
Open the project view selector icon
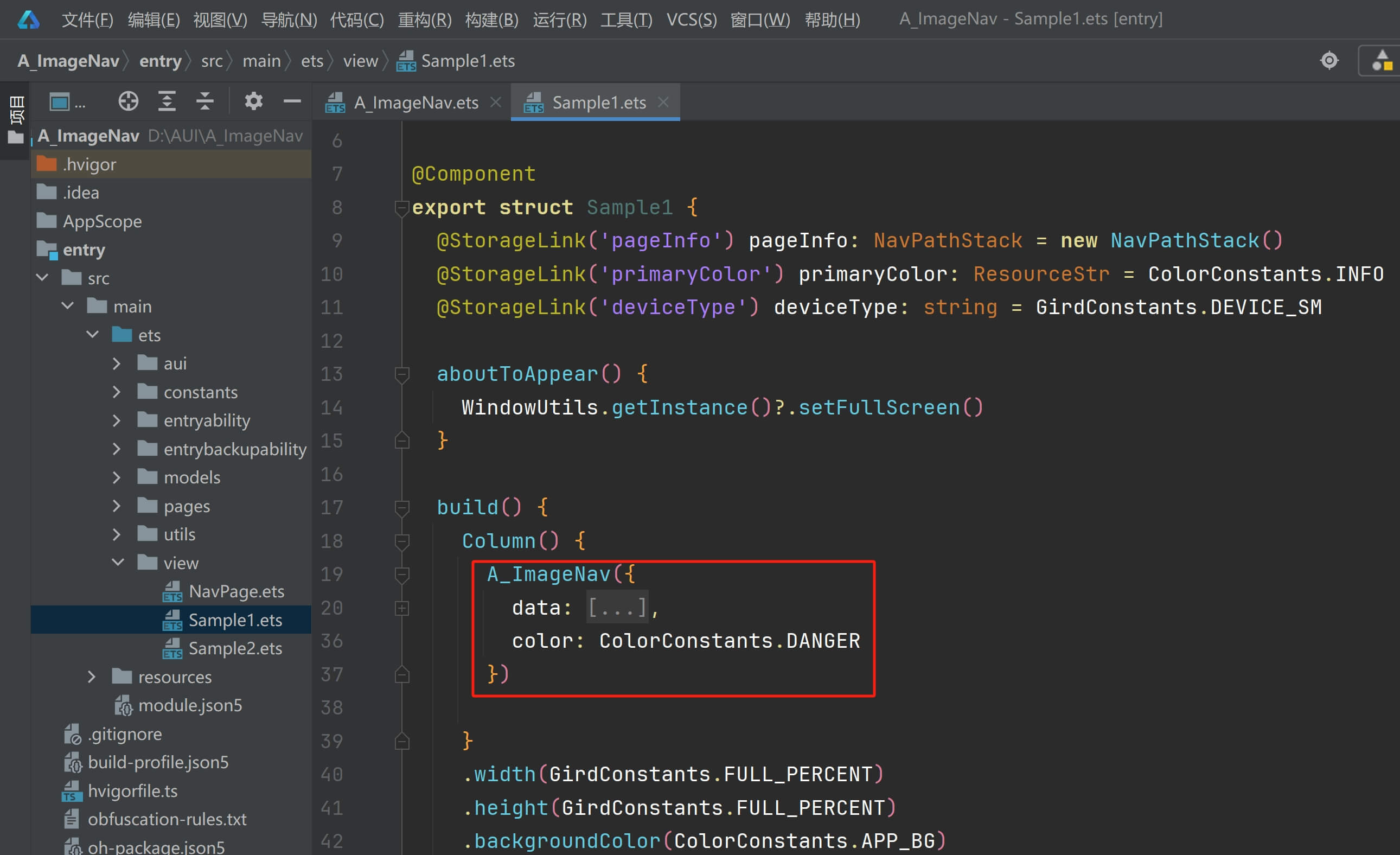(x=60, y=102)
